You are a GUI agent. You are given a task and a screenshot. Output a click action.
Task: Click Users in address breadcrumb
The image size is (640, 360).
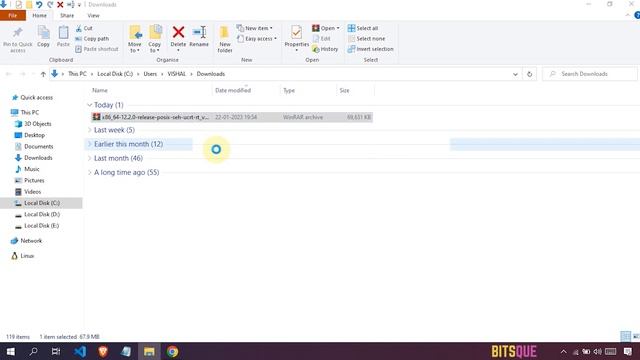pos(150,74)
